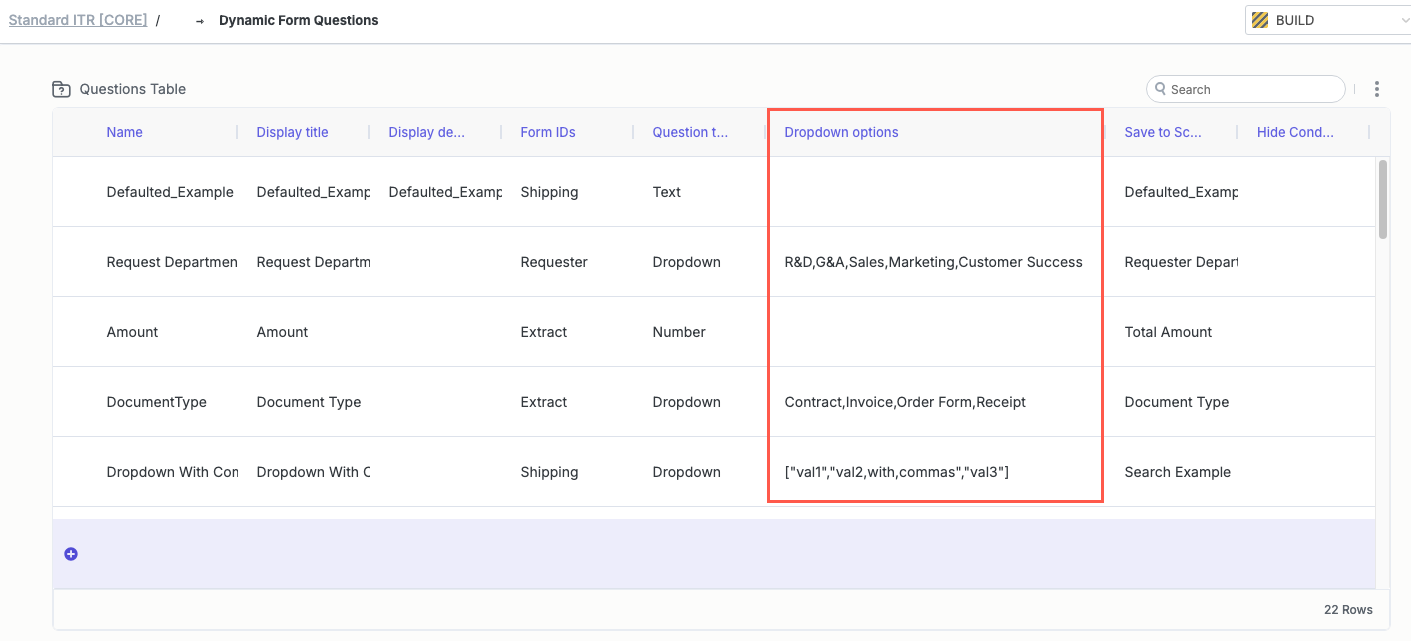Select the Dropdown options column header

point(841,132)
